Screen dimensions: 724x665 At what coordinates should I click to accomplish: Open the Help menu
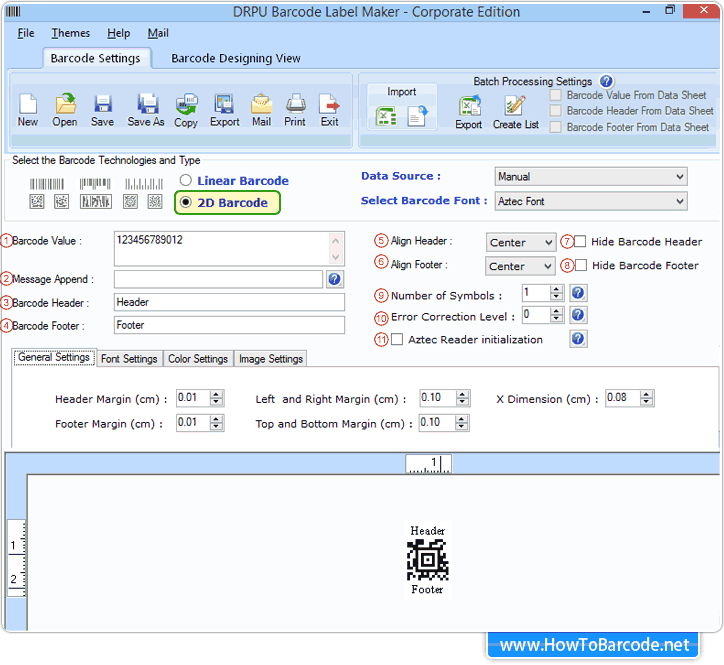click(x=119, y=33)
